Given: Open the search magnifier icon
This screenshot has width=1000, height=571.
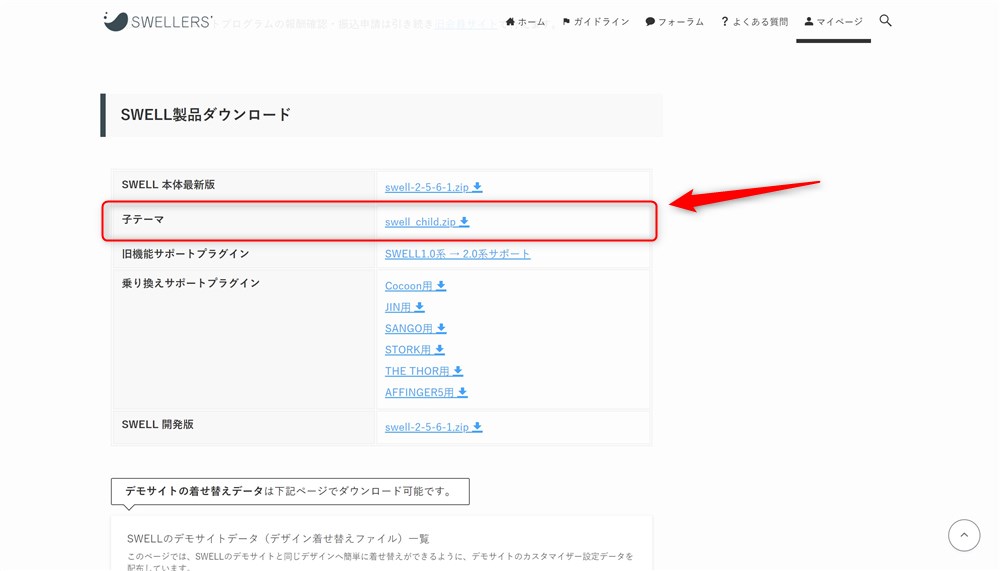Looking at the screenshot, I should 885,20.
